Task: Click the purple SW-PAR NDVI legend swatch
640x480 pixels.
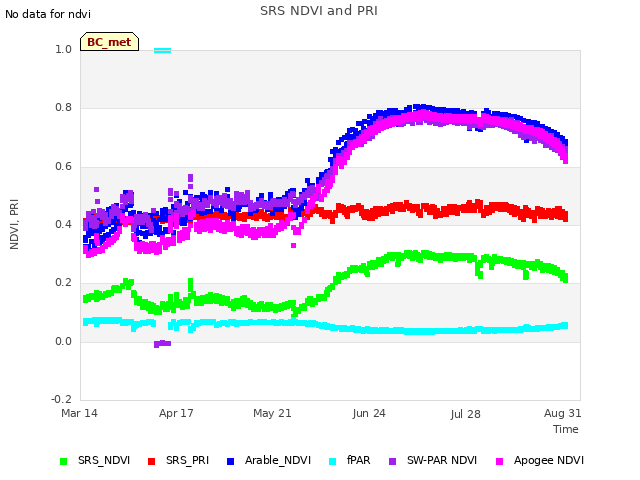Action: [392, 461]
